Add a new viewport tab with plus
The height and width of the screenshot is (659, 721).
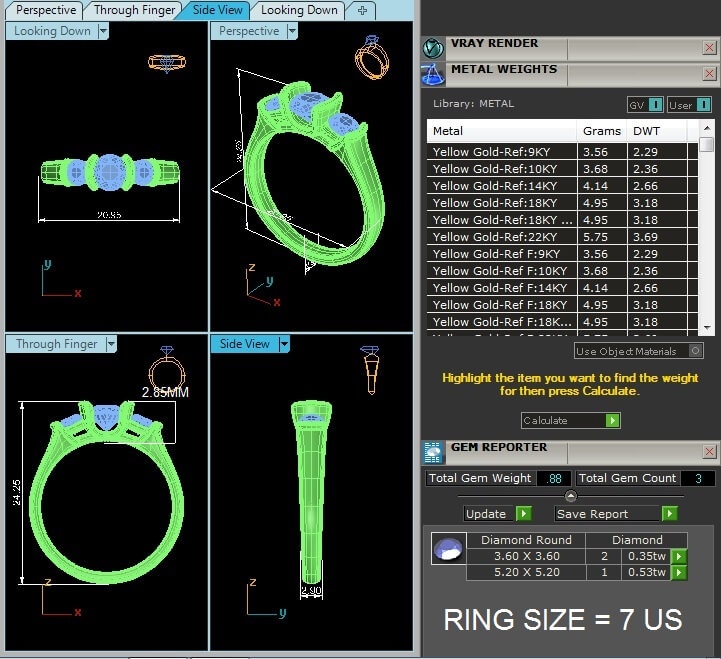click(x=362, y=10)
